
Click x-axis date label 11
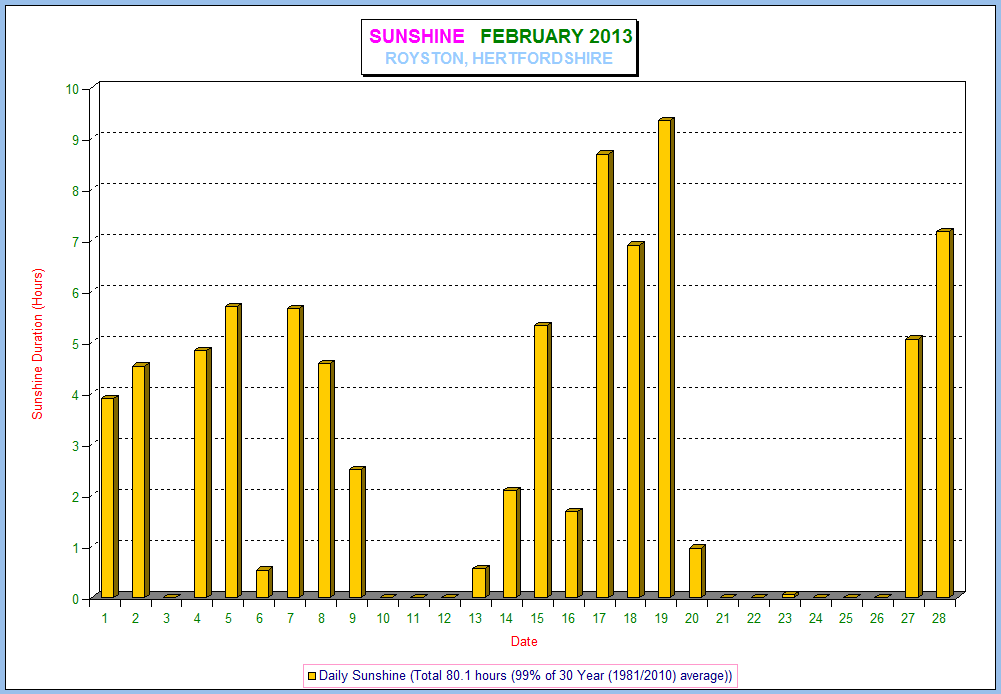click(414, 618)
